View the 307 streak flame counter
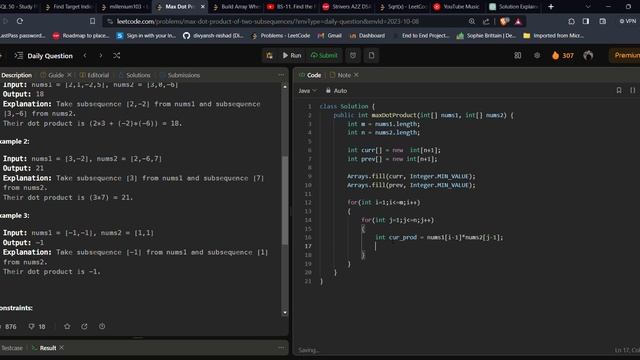The image size is (640, 360). [x=563, y=56]
